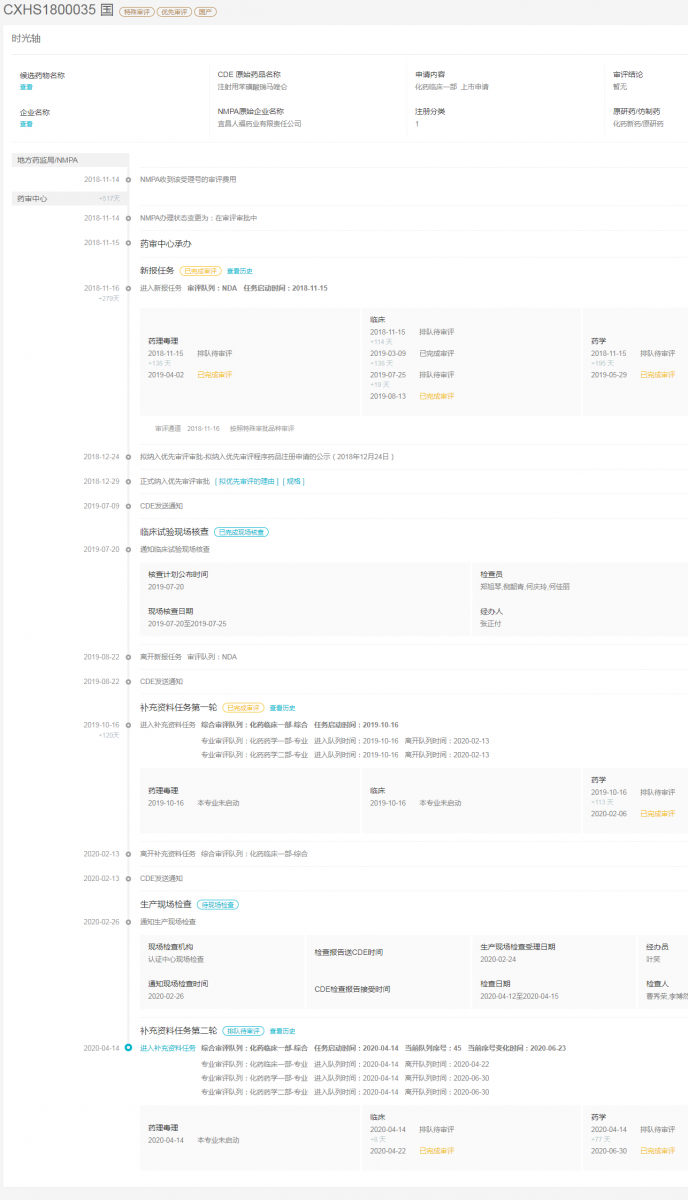Open the 规格 link
This screenshot has height=1200, width=688.
(x=294, y=481)
